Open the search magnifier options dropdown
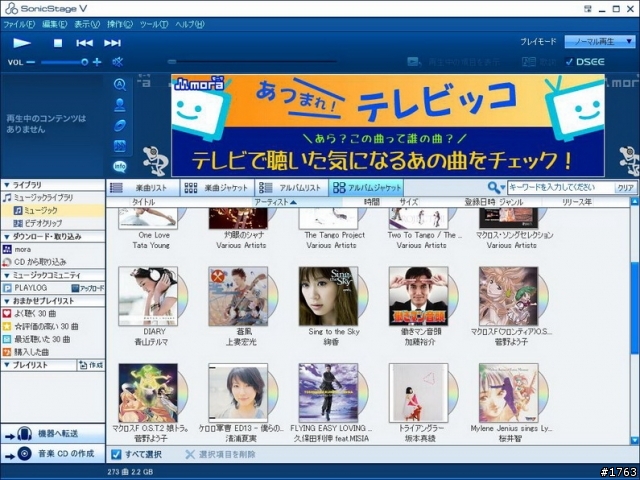The height and width of the screenshot is (480, 640). tap(496, 188)
